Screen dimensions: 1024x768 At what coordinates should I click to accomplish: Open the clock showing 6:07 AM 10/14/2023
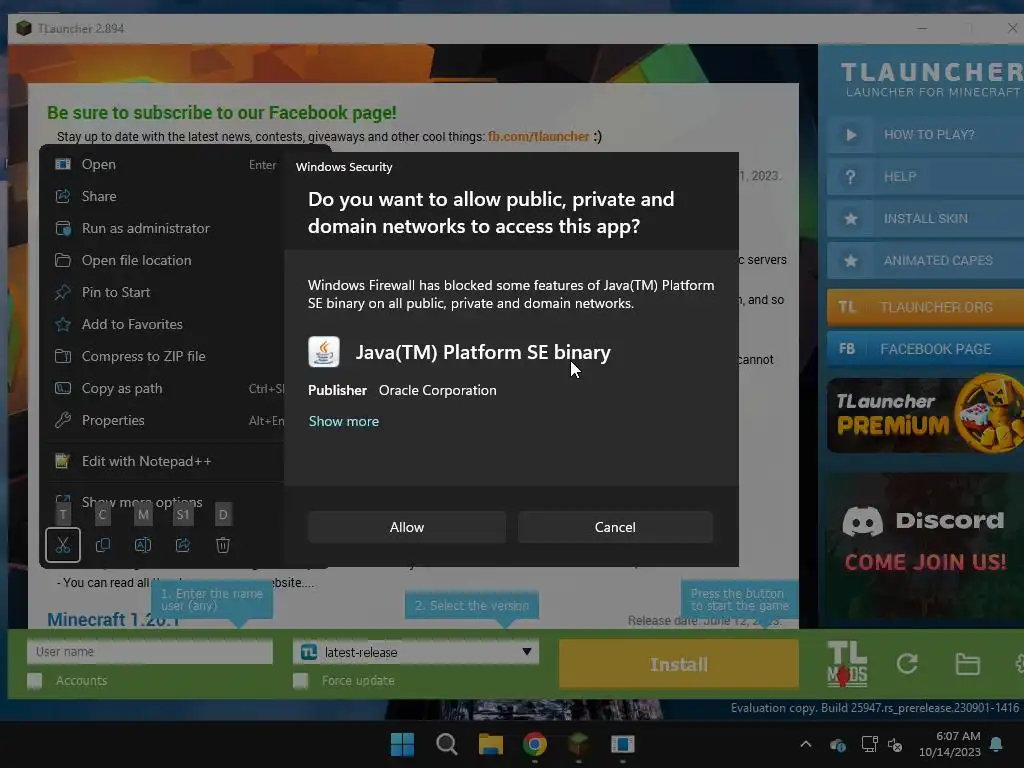click(x=949, y=744)
